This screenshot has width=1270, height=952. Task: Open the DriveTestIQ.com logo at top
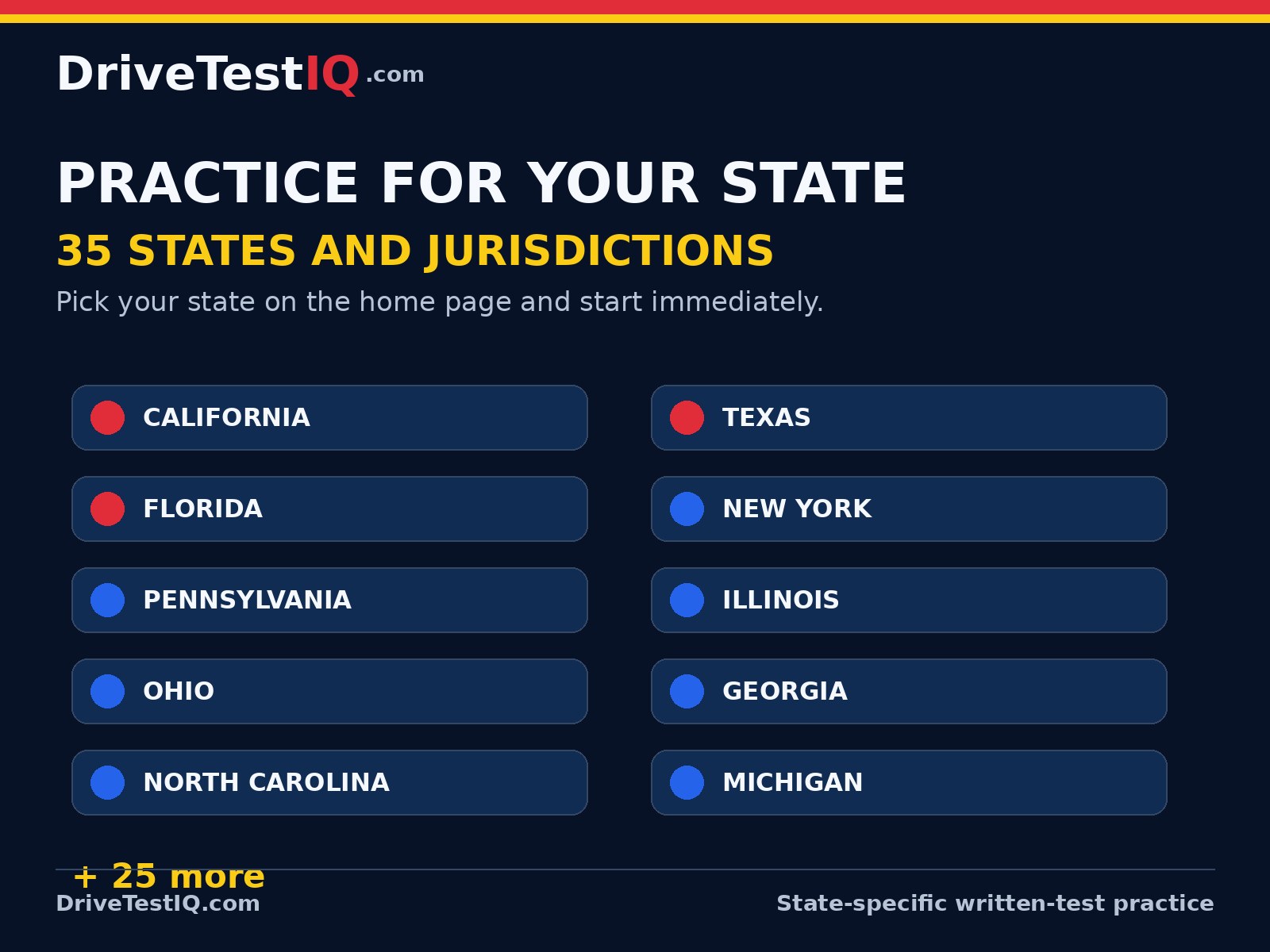[240, 75]
